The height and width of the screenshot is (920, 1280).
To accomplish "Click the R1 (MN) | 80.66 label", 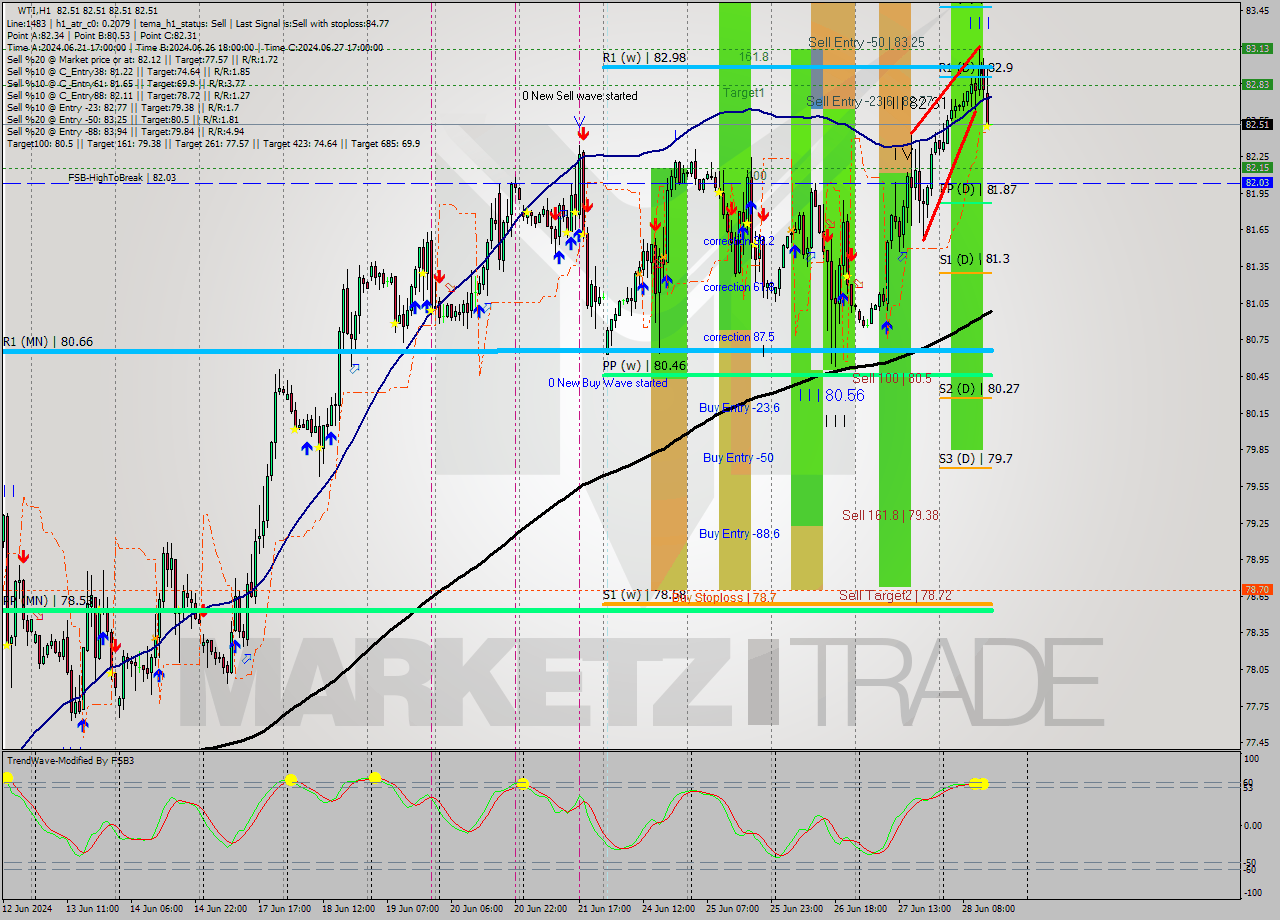I will [48, 341].
